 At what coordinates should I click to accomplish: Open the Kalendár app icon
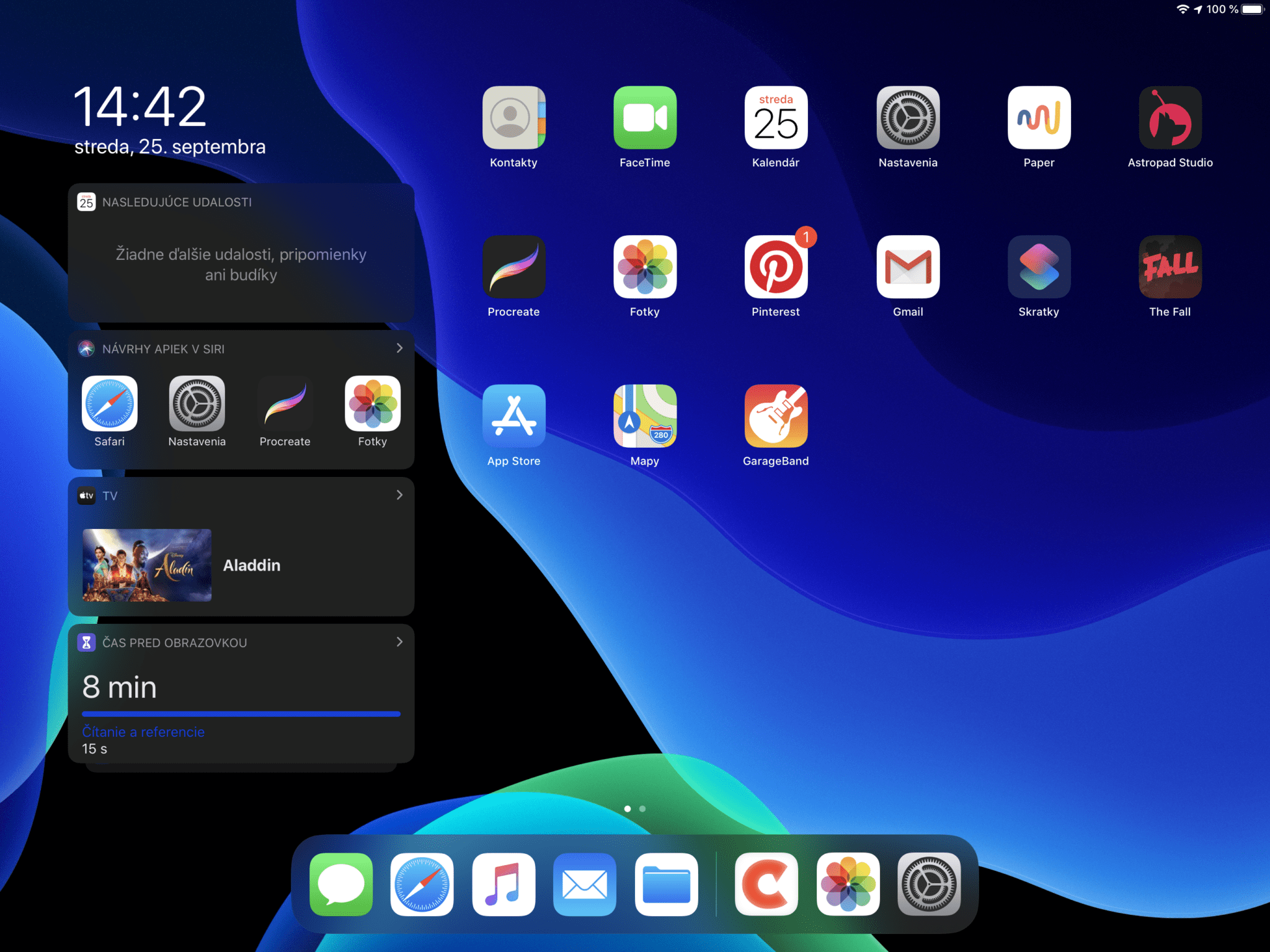click(776, 117)
